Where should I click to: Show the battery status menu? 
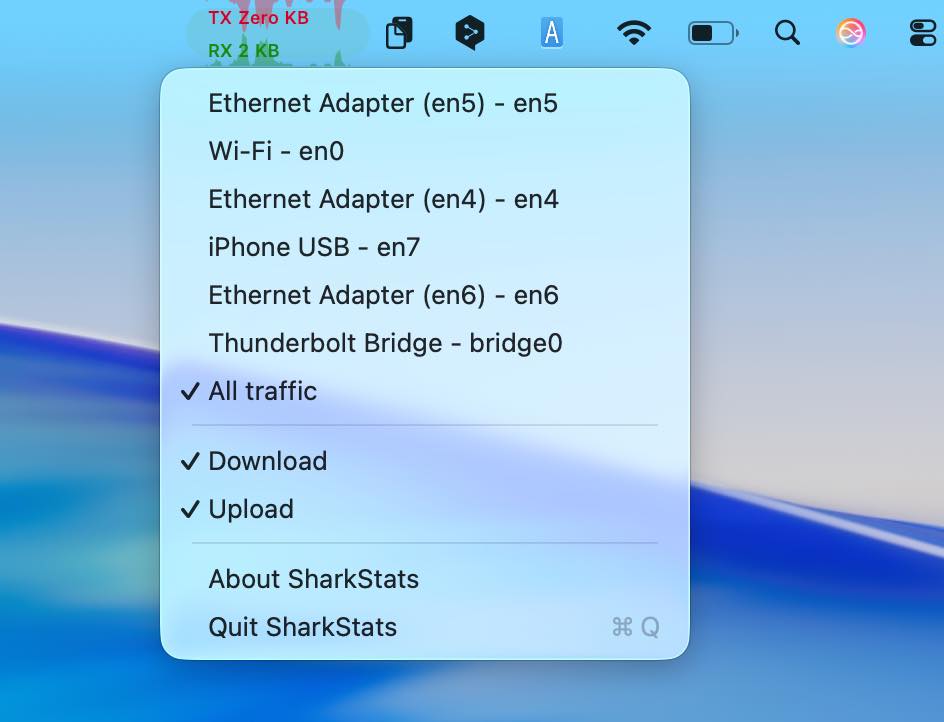coord(713,33)
